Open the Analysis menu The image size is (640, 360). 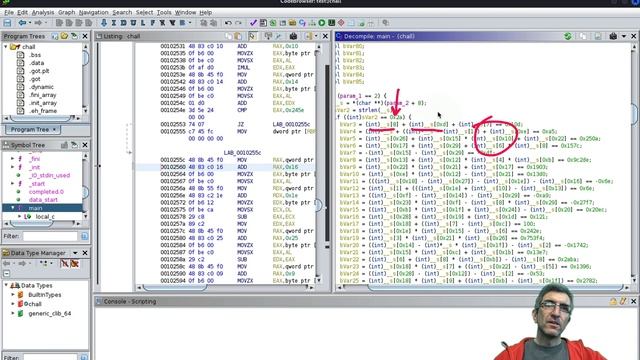click(x=43, y=13)
